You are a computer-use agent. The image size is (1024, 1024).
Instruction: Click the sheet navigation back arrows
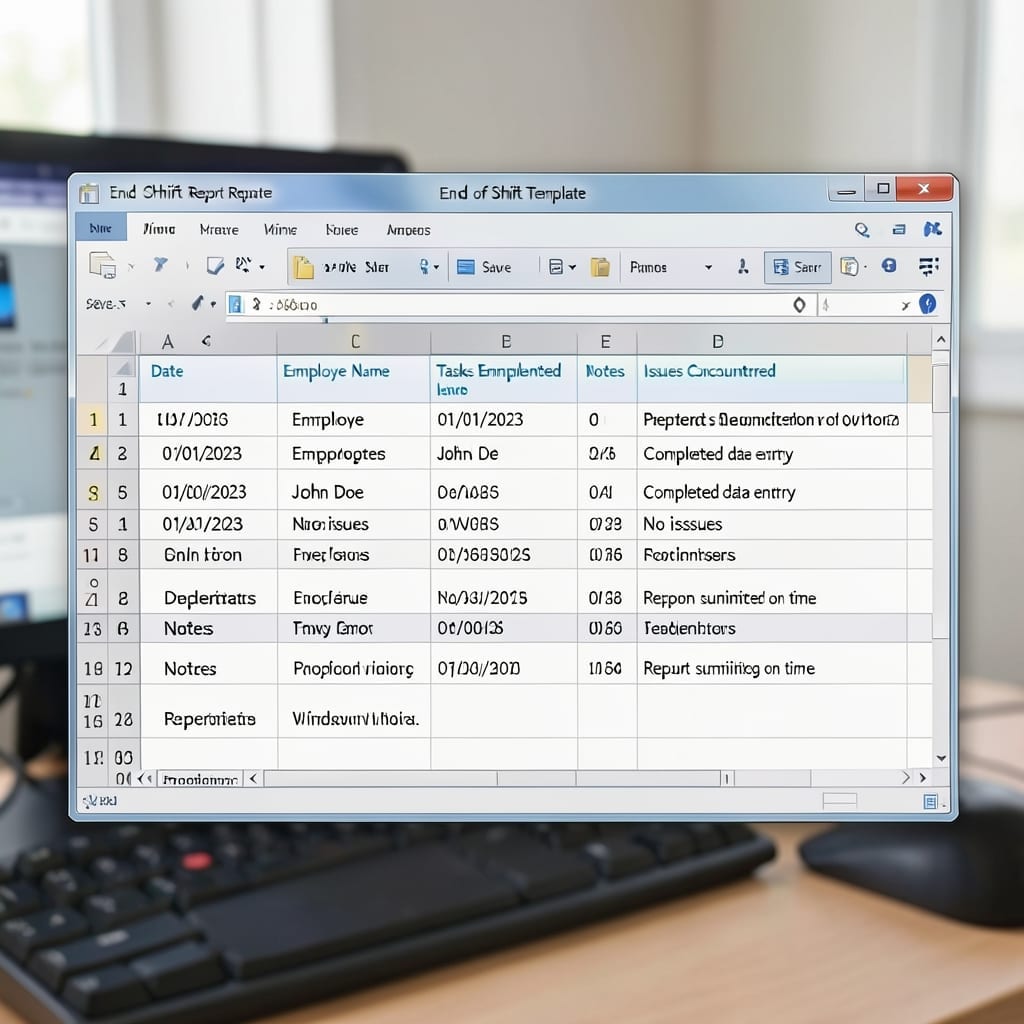(145, 778)
